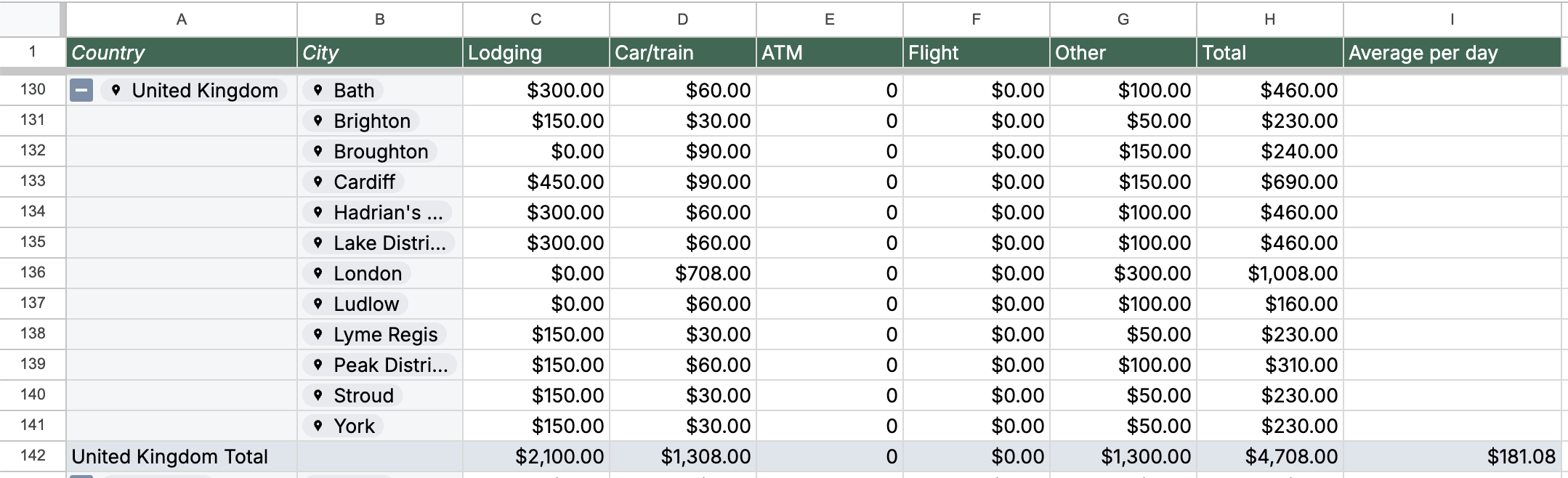The height and width of the screenshot is (478, 1568).
Task: Click the pin icon beside Stroud
Action: [x=318, y=395]
